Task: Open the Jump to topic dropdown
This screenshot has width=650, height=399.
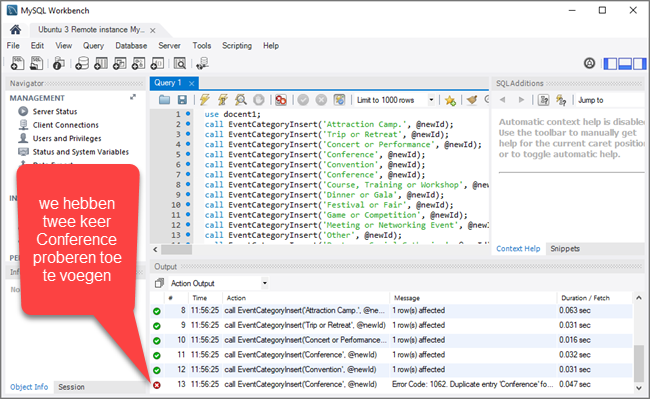Action: (611, 100)
